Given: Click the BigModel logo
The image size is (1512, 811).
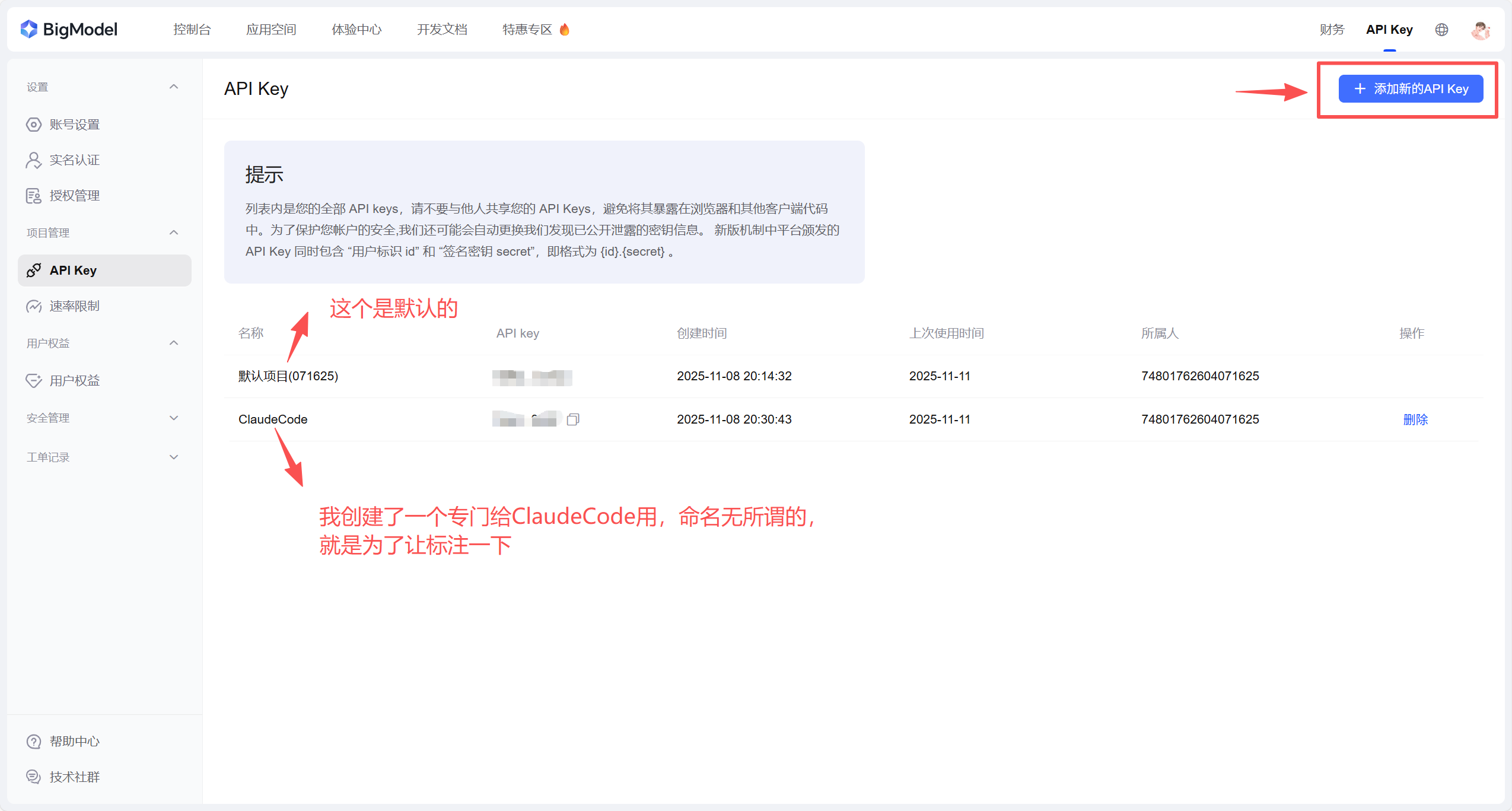Looking at the screenshot, I should pyautogui.click(x=69, y=29).
